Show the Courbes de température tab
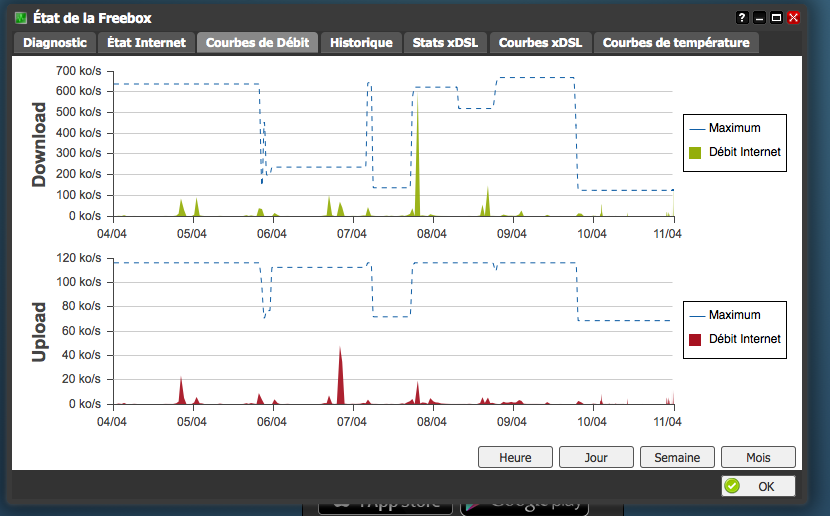The width and height of the screenshot is (830, 516). (x=676, y=43)
